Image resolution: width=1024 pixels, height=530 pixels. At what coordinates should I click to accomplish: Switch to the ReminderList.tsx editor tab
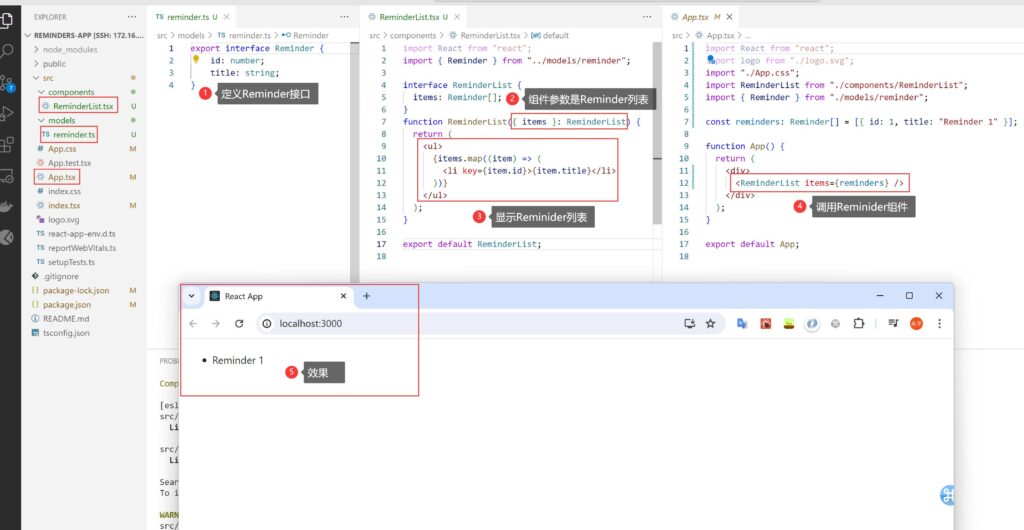[x=409, y=17]
